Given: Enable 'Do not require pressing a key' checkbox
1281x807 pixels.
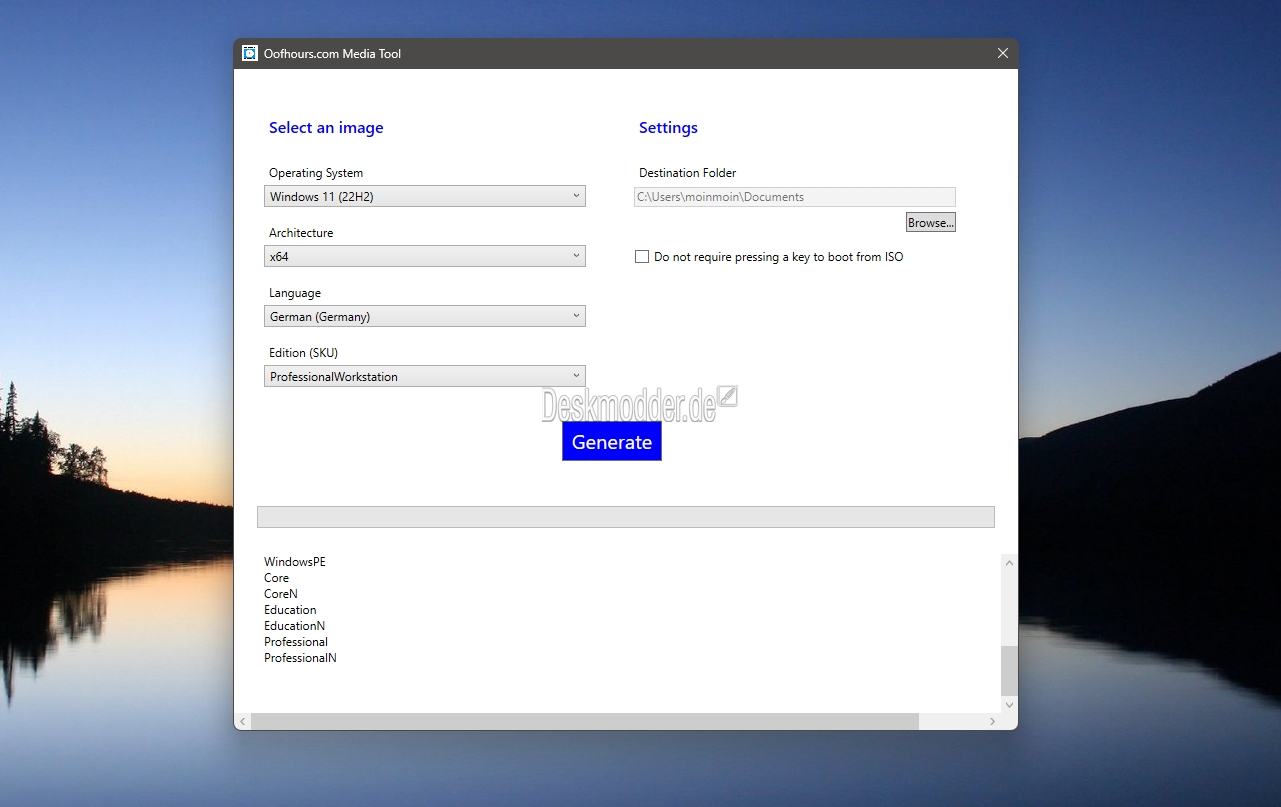Looking at the screenshot, I should point(642,257).
